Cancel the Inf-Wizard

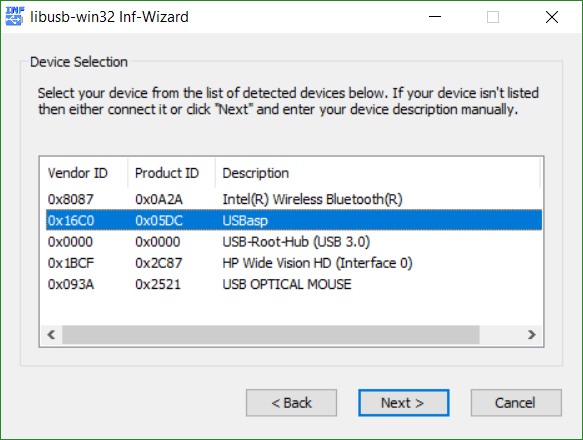(x=516, y=403)
